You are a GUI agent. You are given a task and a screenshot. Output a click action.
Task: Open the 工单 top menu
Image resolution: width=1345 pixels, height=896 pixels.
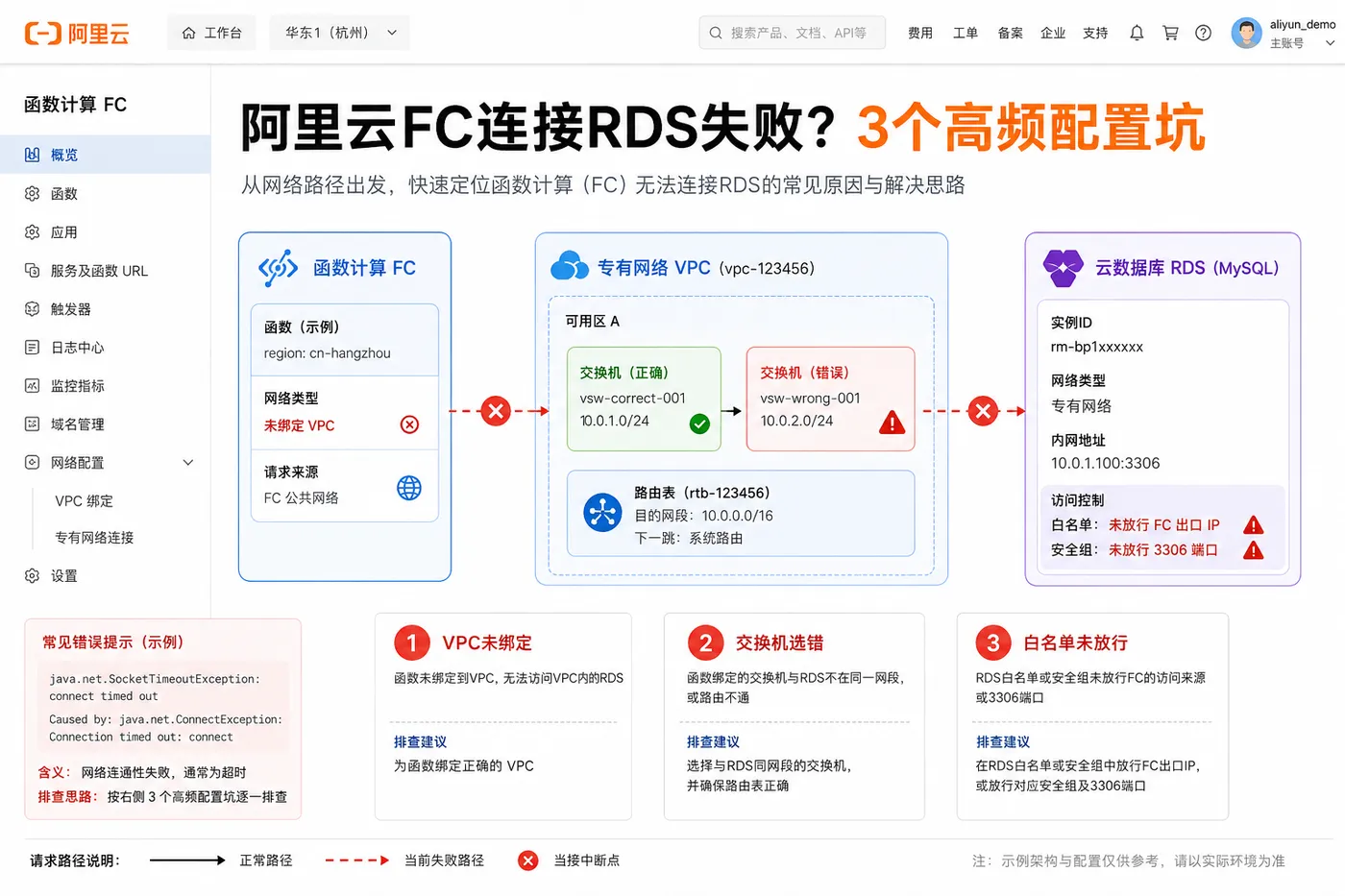pos(966,33)
